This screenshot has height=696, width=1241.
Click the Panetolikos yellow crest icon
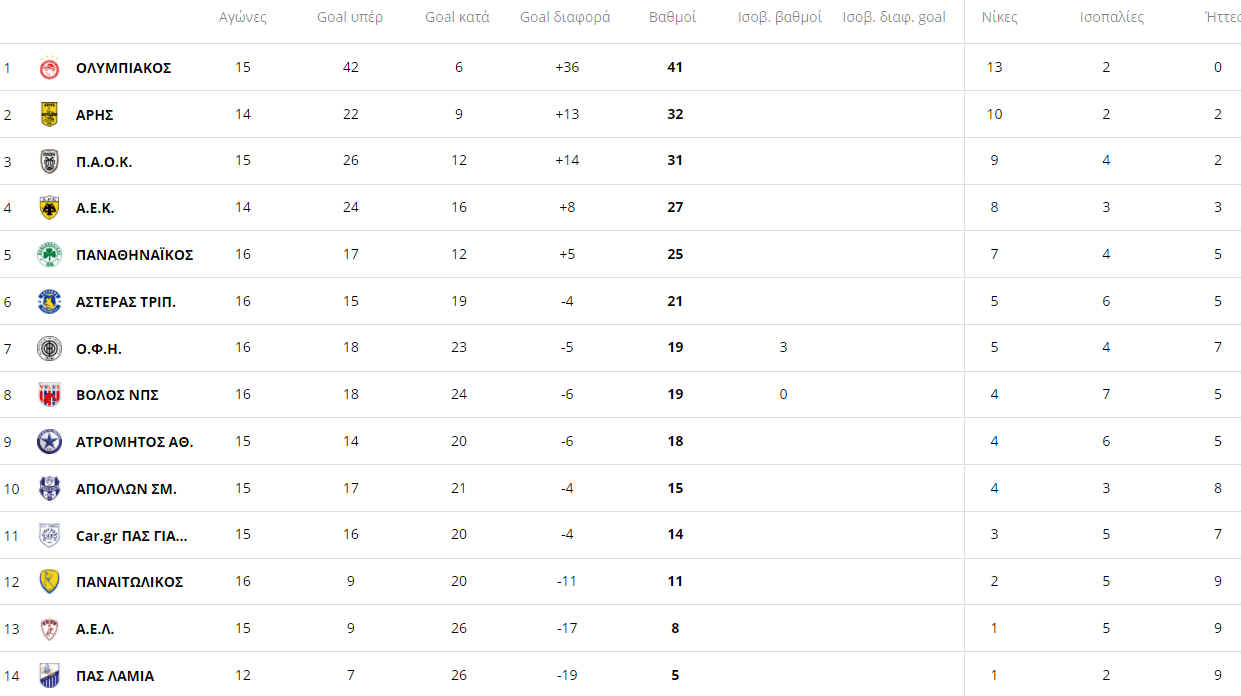coord(49,581)
